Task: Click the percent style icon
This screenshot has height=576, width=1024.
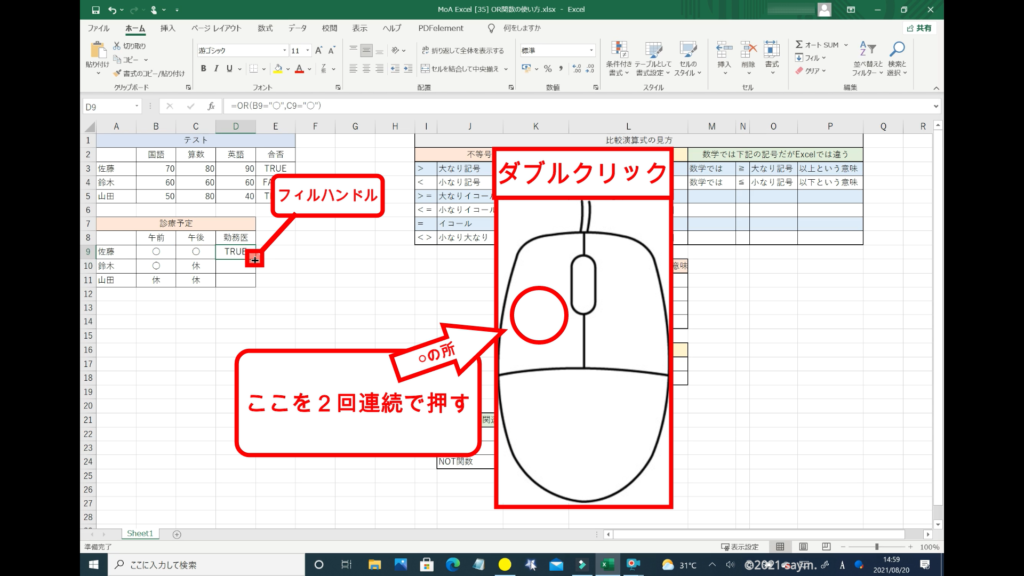Action: coord(548,68)
